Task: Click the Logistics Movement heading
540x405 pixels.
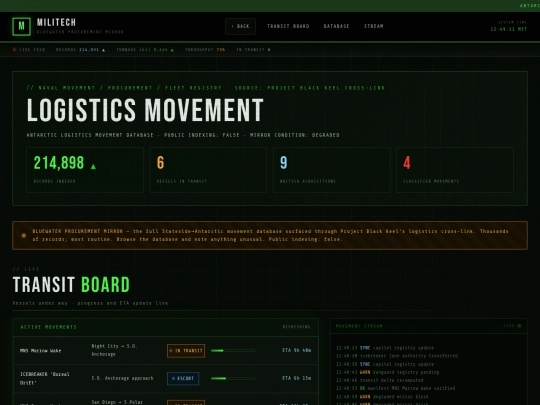Action: click(x=145, y=110)
